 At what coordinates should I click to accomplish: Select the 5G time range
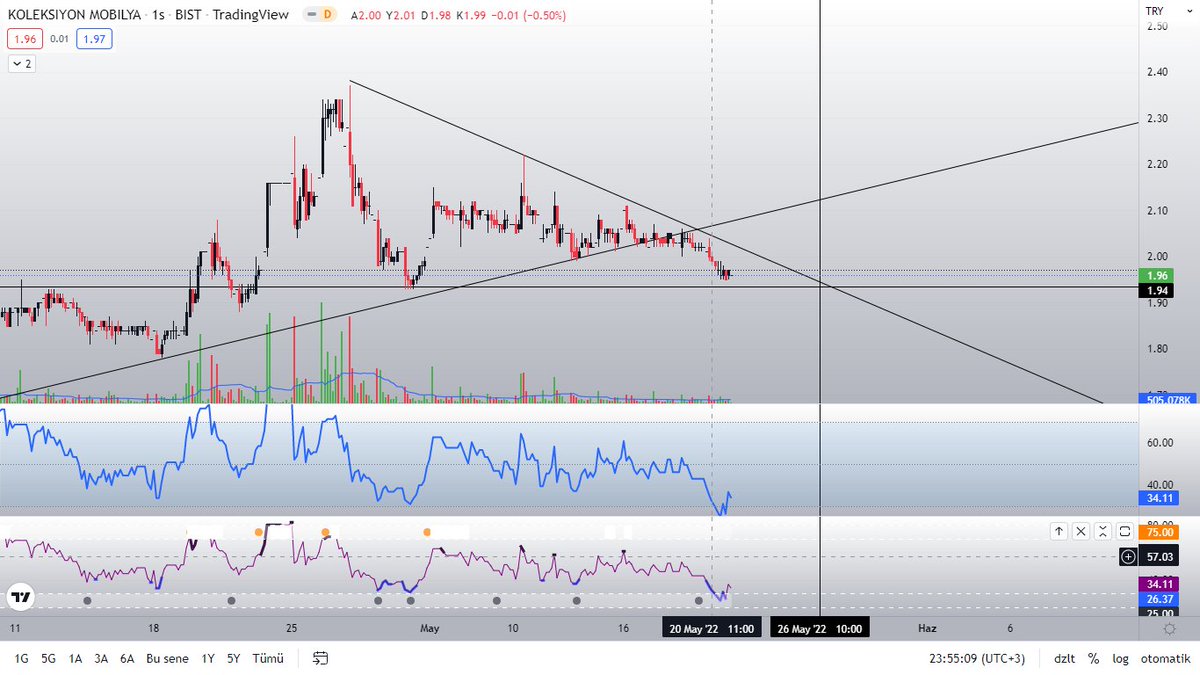(x=48, y=658)
